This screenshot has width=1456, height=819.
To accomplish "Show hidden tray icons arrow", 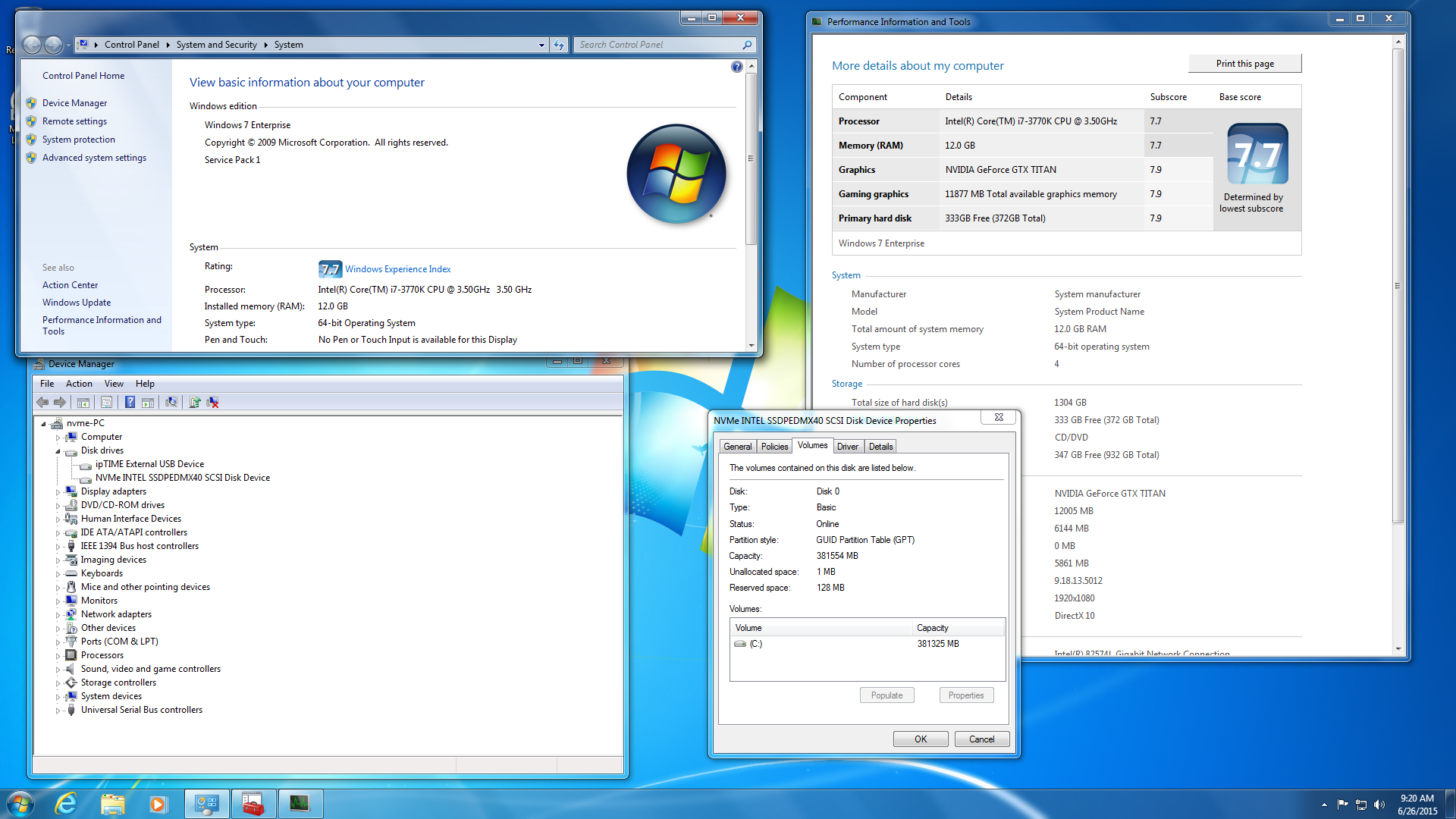I will point(1324,805).
